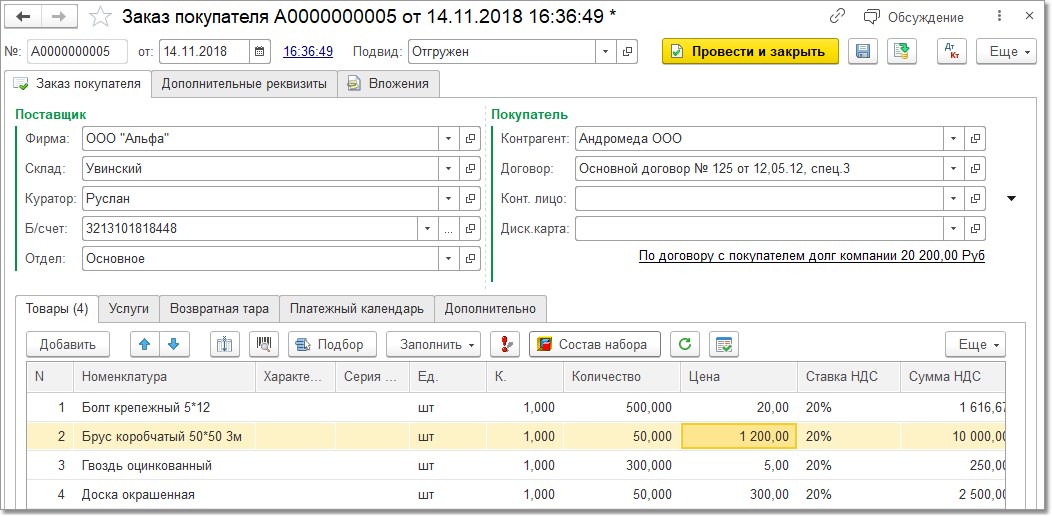This screenshot has width=1052, height=517.
Task: Select the price cell 1 200,00
Action: (739, 437)
